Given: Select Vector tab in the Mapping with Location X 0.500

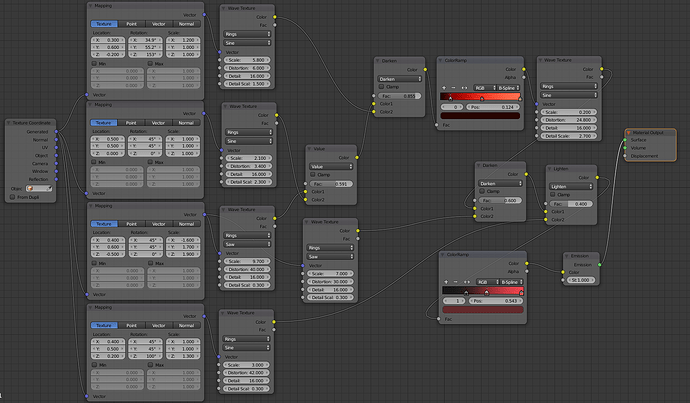Looking at the screenshot, I should pos(158,123).
